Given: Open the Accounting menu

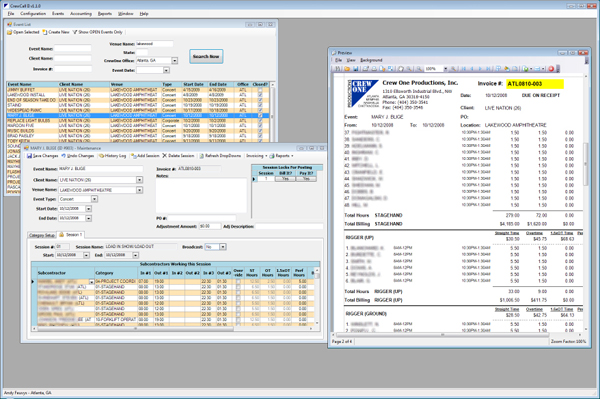Looking at the screenshot, I should [81, 14].
